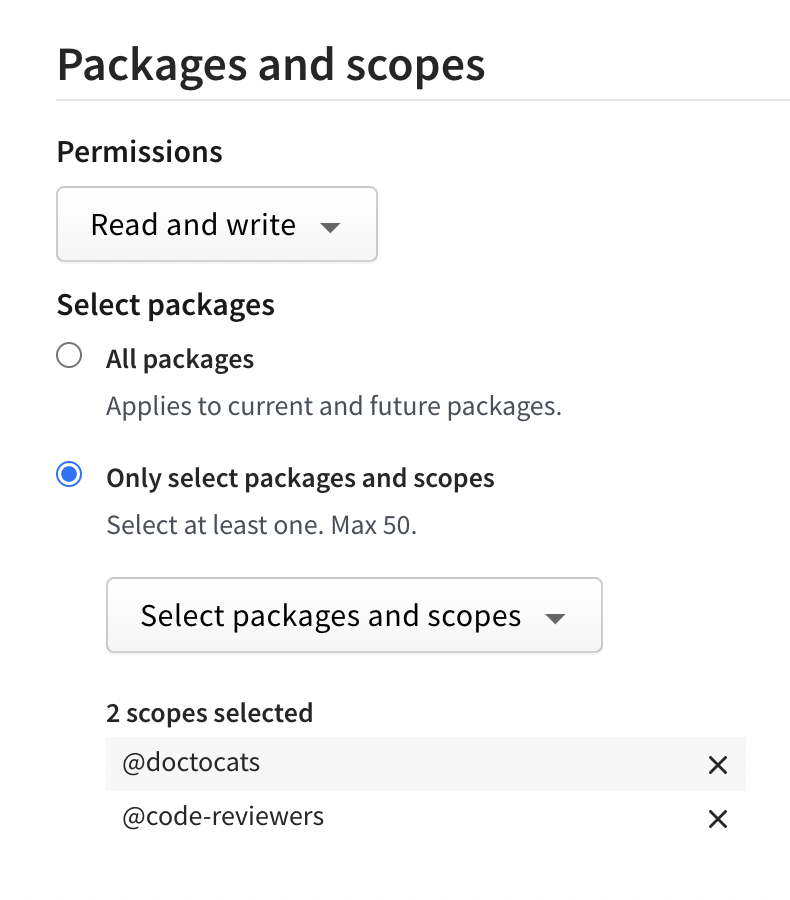
Task: Select the @doctocats scope row
Action: (300, 763)
